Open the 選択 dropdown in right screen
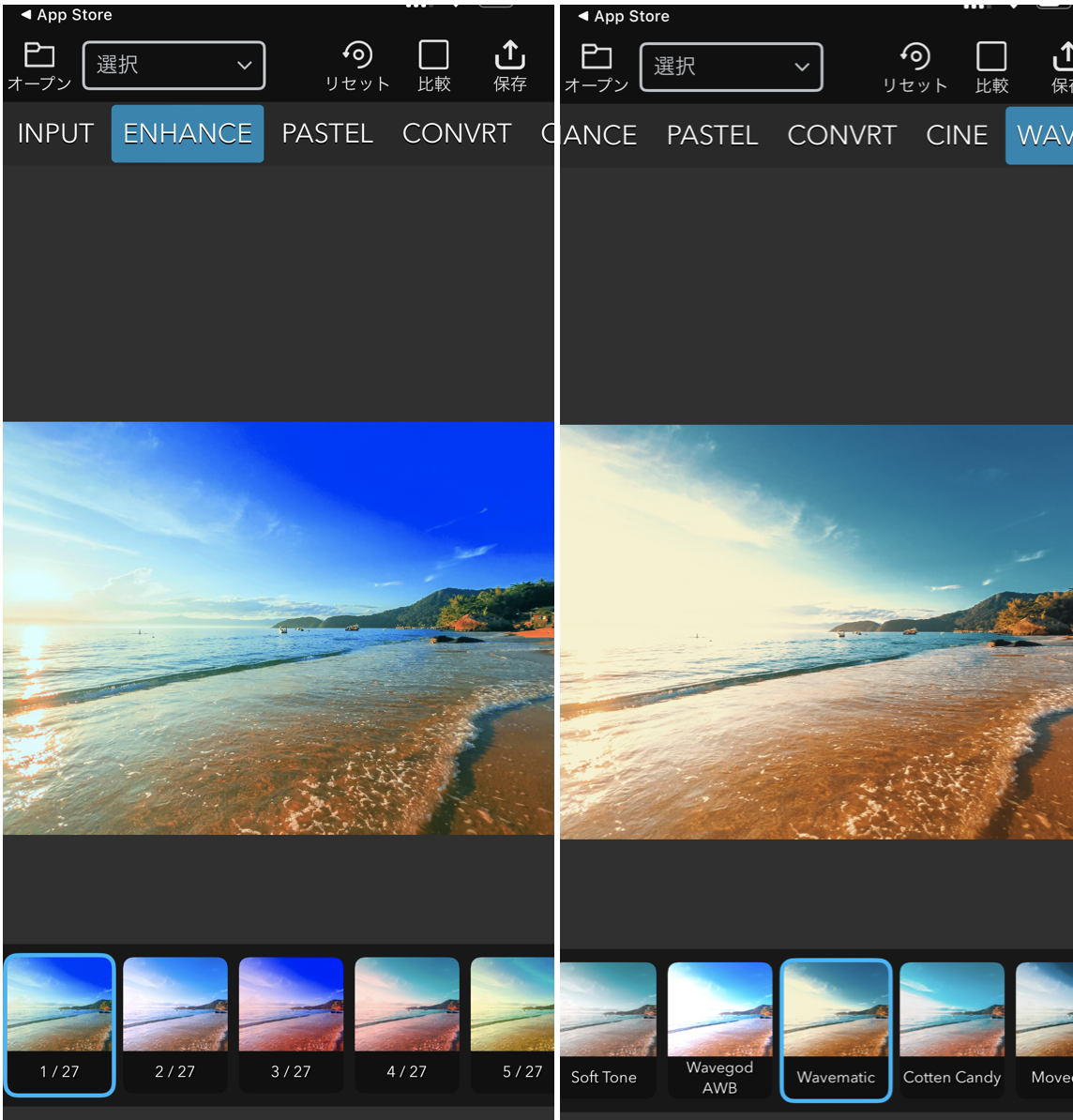1073x1120 pixels. [731, 68]
